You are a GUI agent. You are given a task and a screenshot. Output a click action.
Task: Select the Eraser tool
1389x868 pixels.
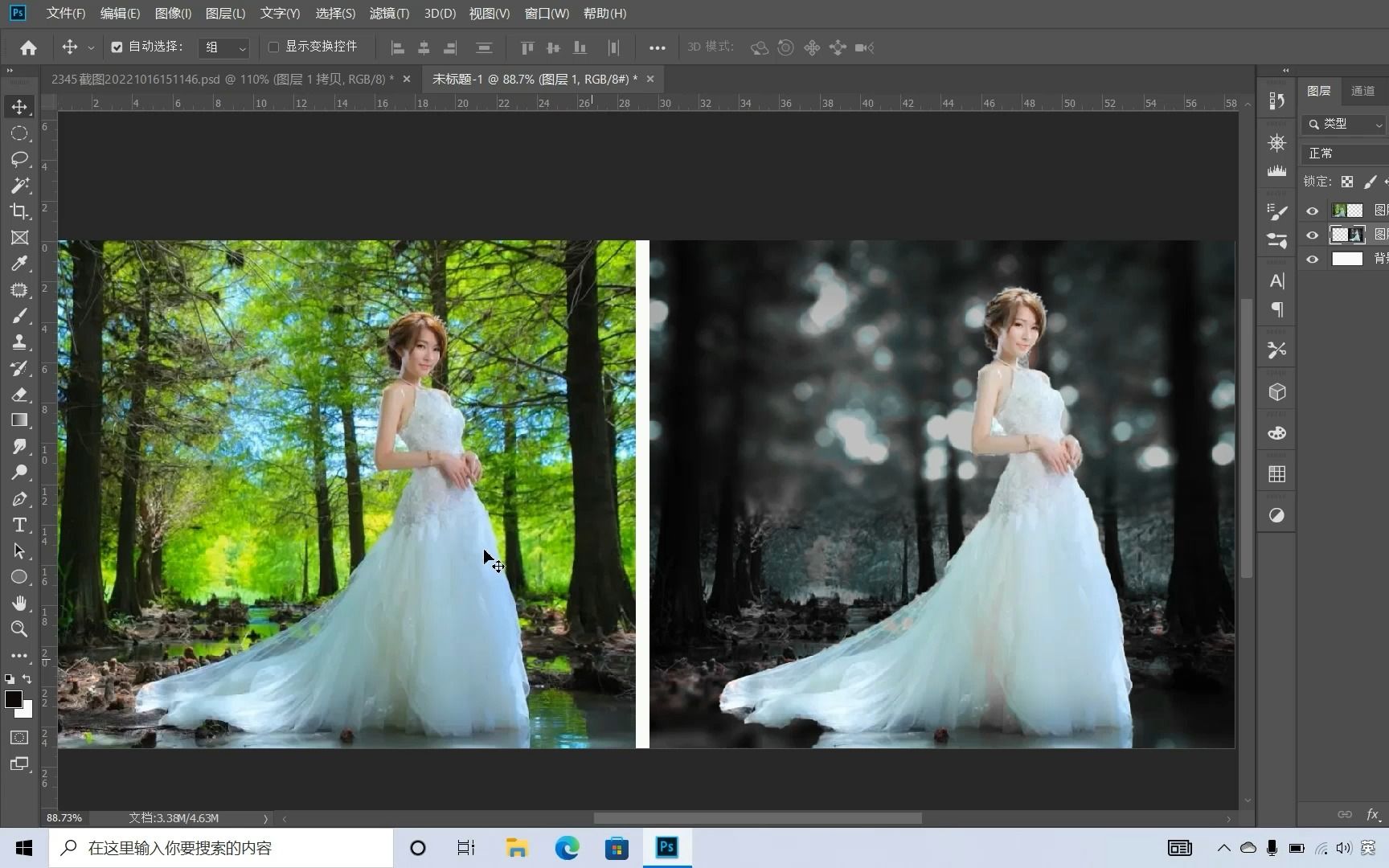pos(19,395)
